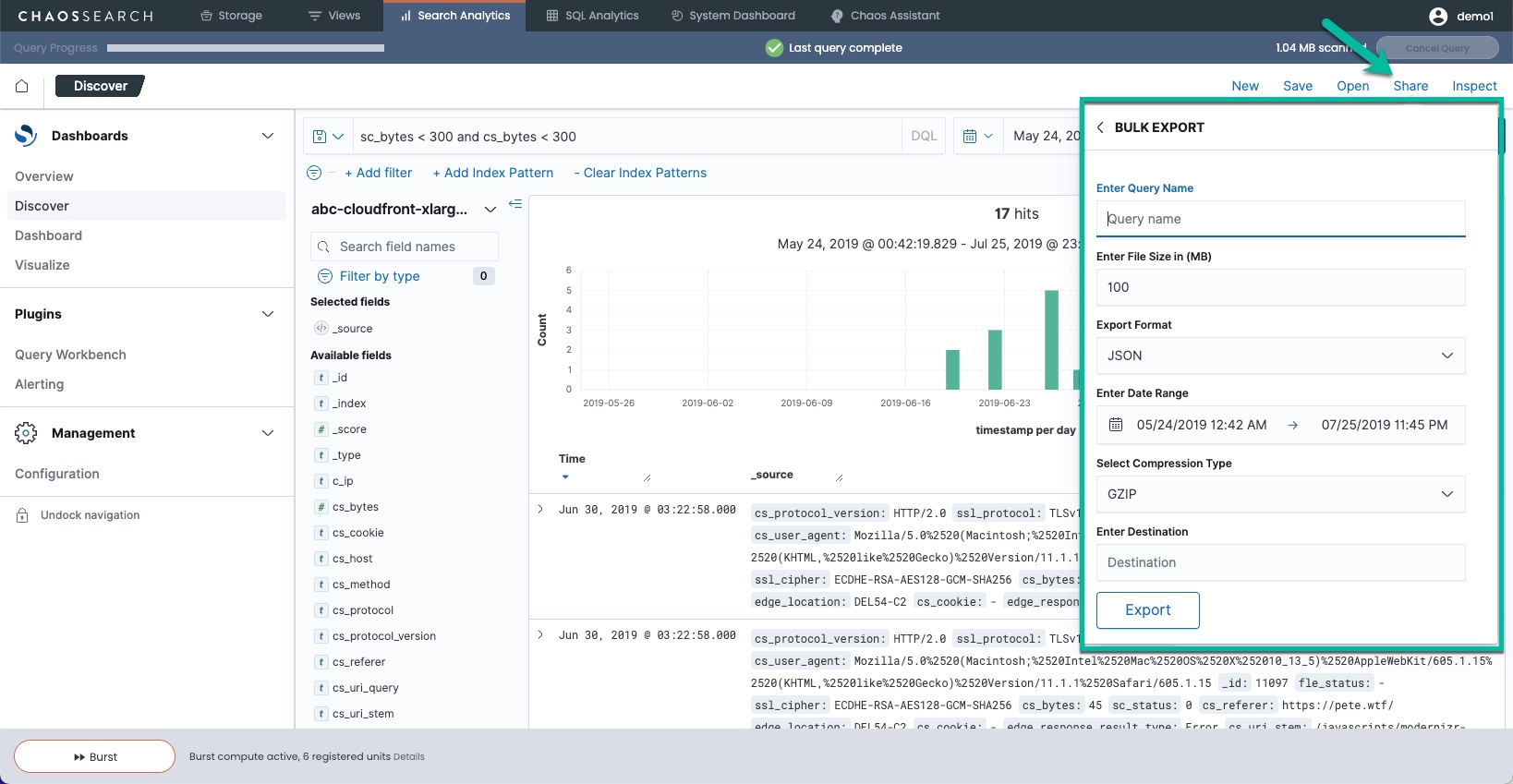
Task: Open Visualize in sidebar
Action: pyautogui.click(x=42, y=265)
